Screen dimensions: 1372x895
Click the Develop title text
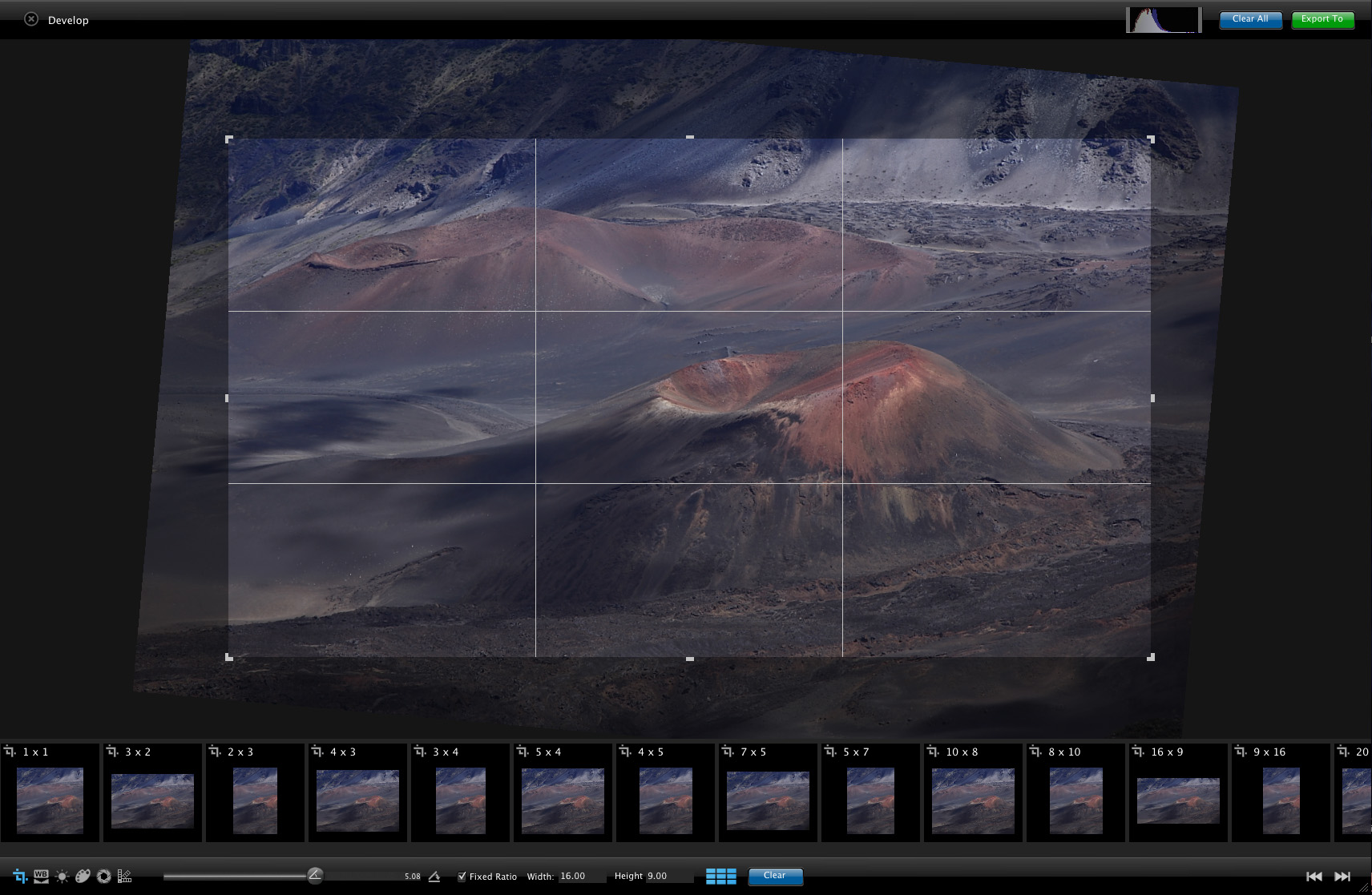point(68,20)
